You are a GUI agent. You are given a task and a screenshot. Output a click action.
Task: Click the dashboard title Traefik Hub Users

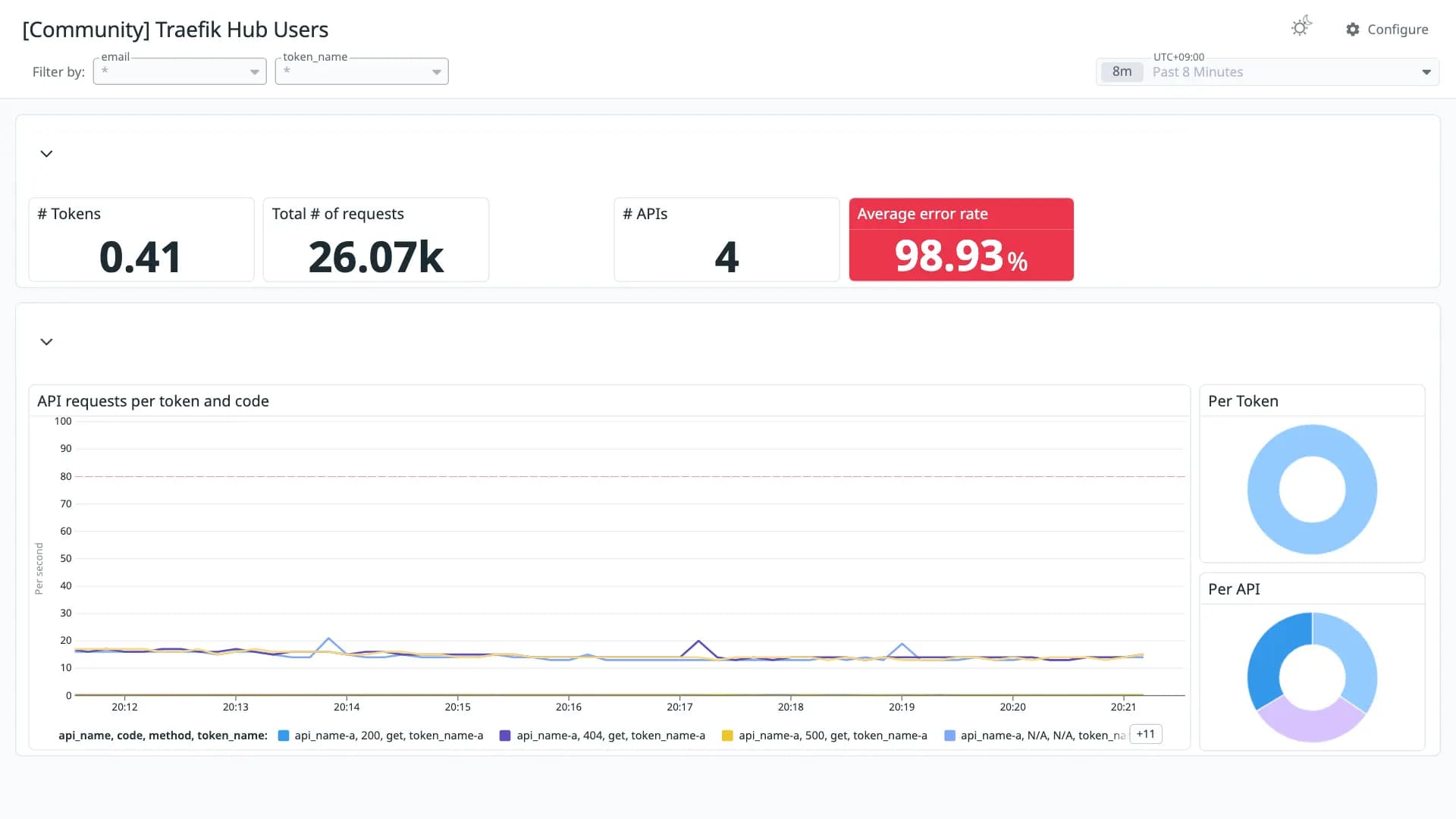(x=175, y=30)
